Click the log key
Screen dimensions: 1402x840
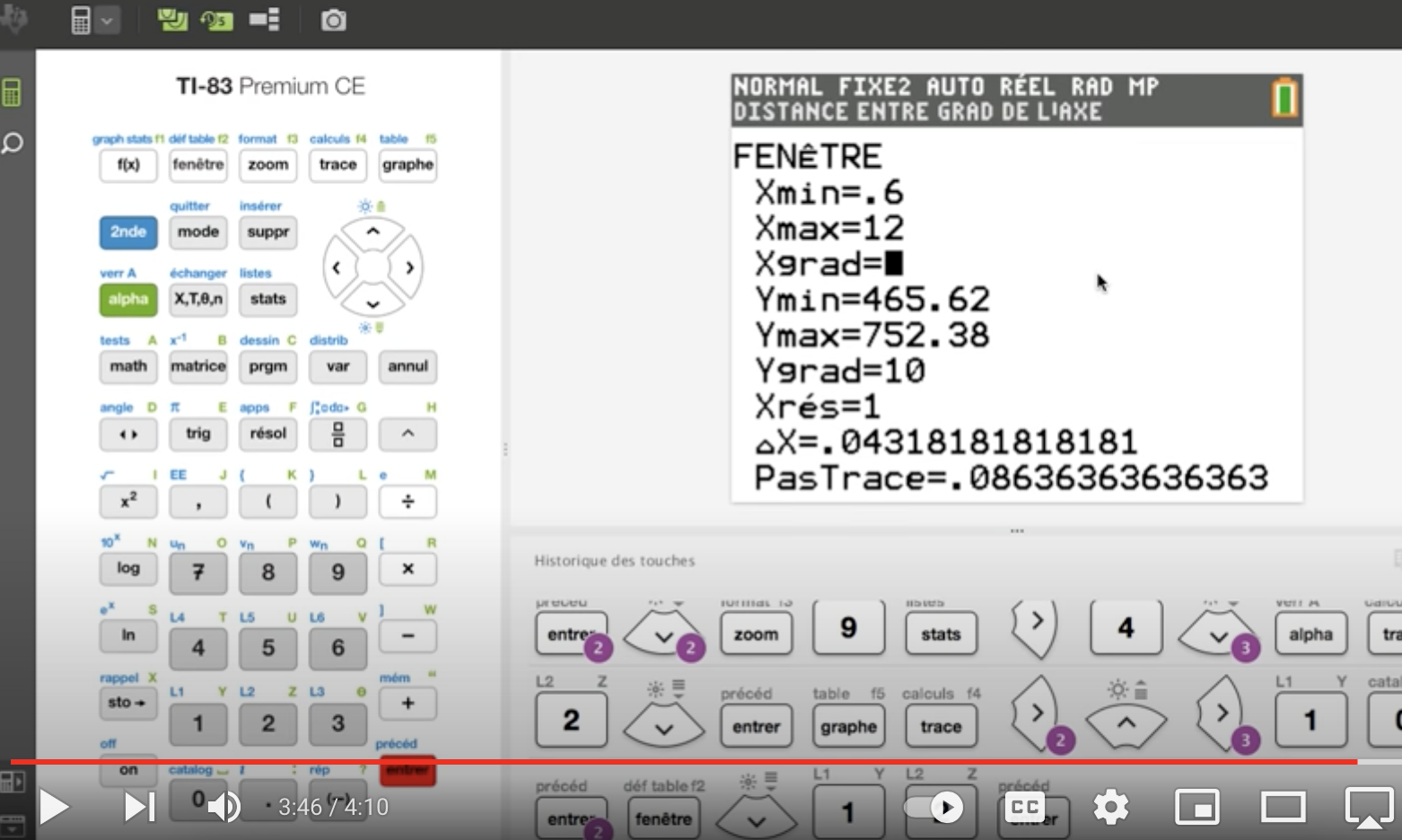pyautogui.click(x=128, y=569)
